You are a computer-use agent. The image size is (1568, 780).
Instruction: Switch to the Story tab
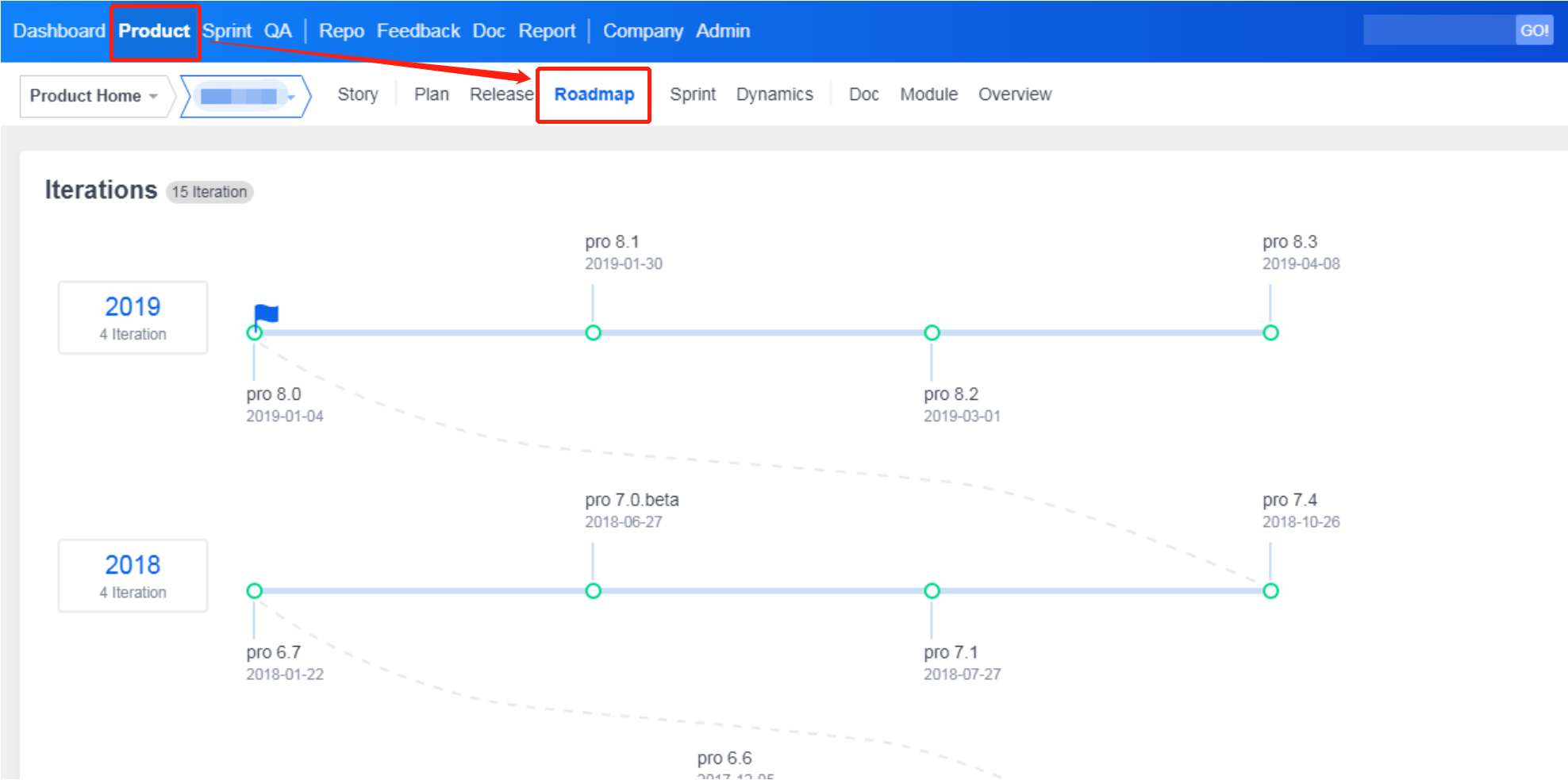click(x=357, y=94)
